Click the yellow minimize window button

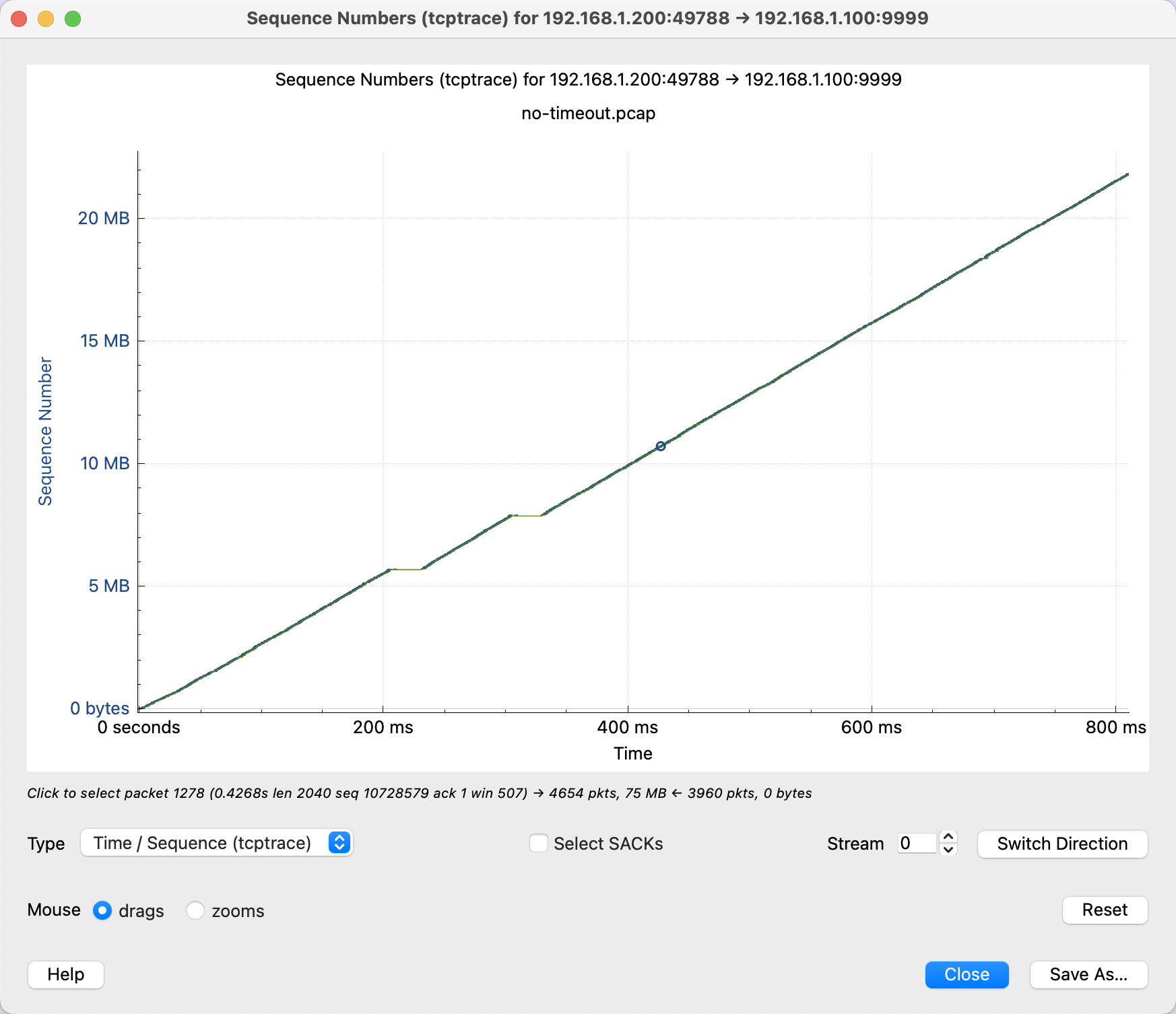[46, 19]
